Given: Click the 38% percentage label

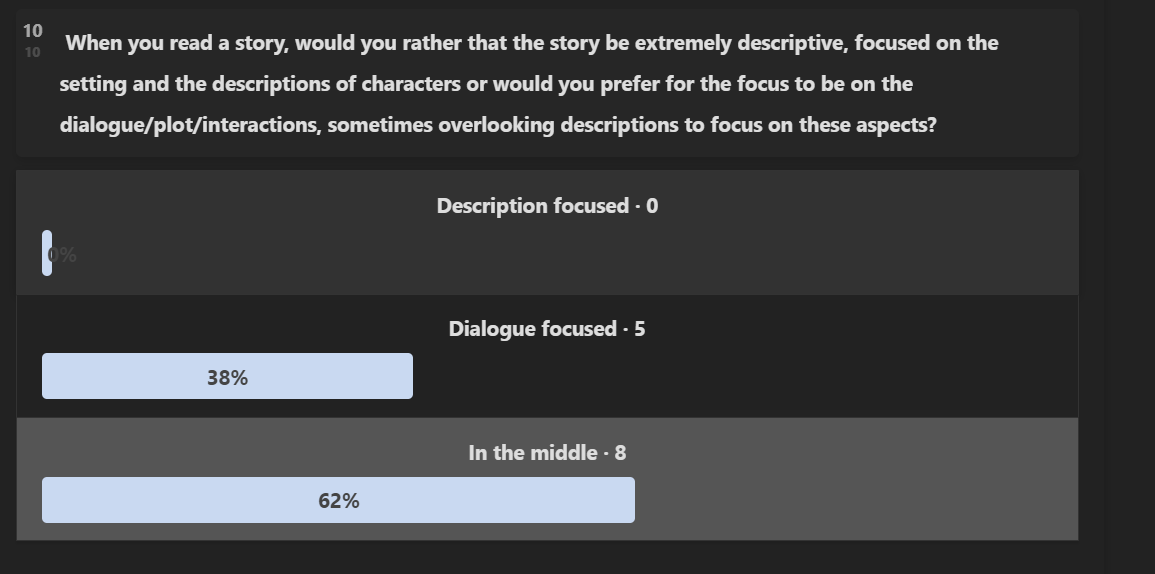Looking at the screenshot, I should click(x=227, y=378).
